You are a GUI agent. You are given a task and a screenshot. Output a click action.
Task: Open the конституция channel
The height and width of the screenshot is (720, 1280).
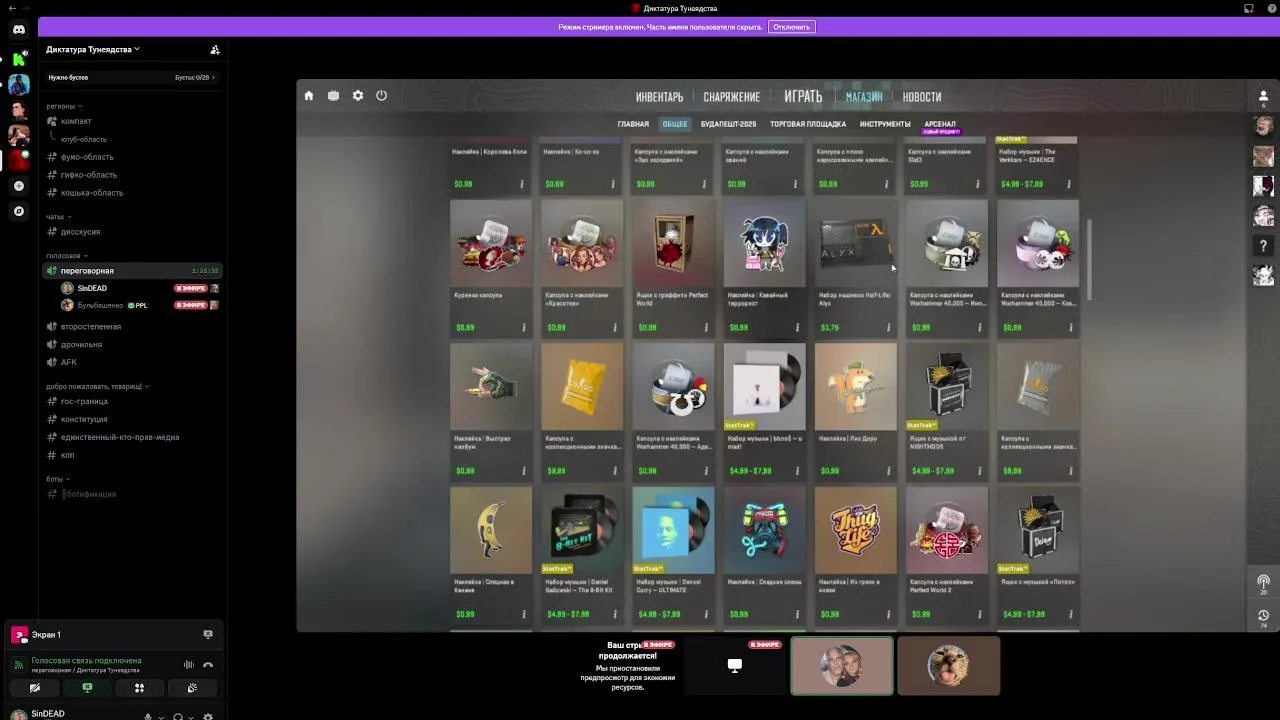tap(84, 419)
